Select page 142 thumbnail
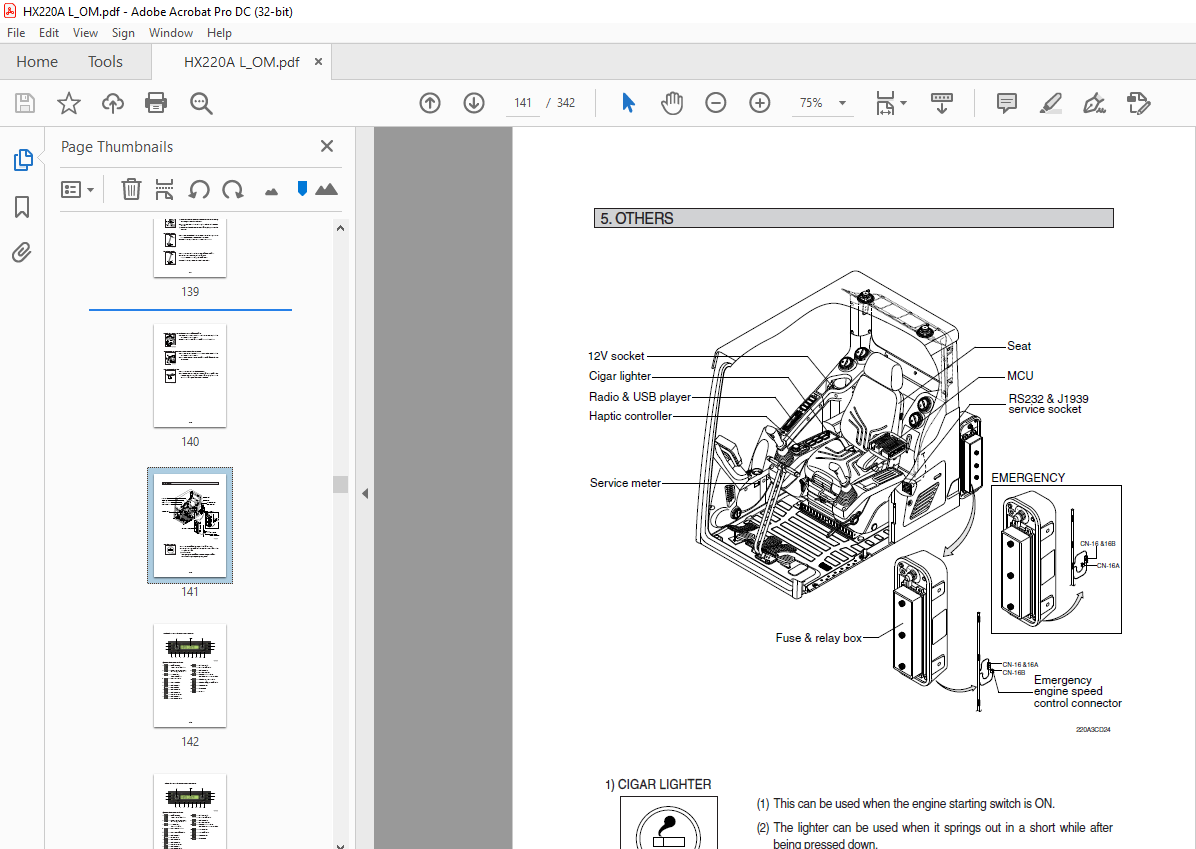1196x849 pixels. pyautogui.click(x=190, y=675)
